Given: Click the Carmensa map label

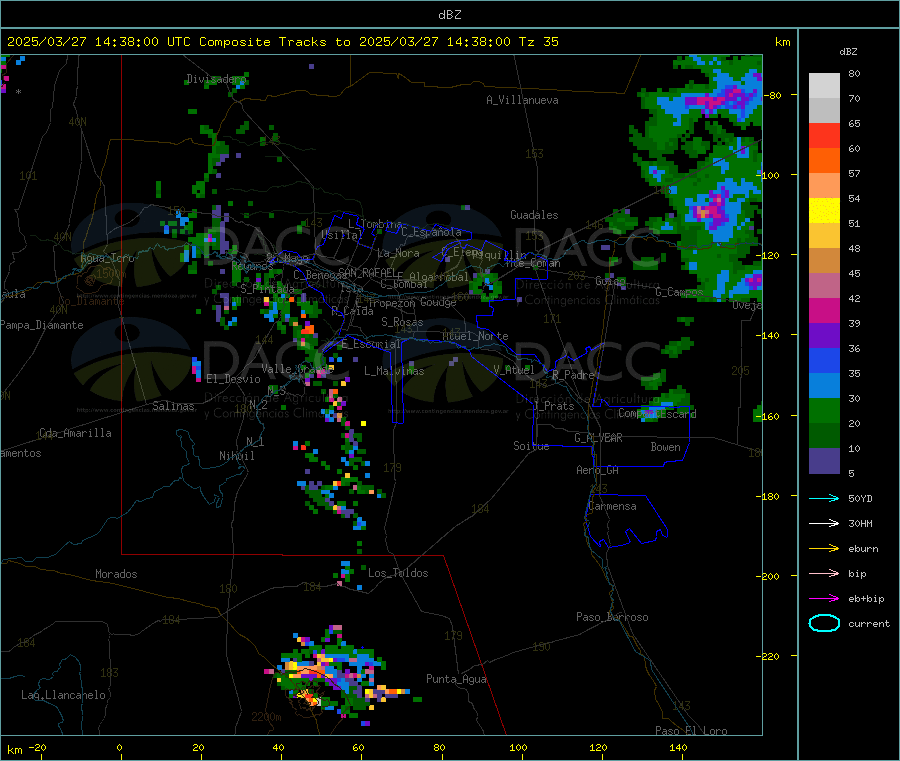Looking at the screenshot, I should [612, 506].
